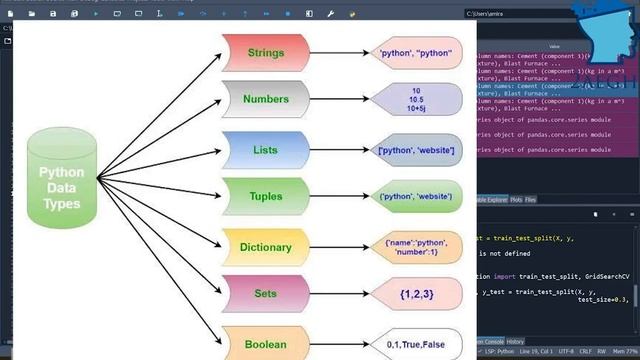The width and height of the screenshot is (640, 360).
Task: Click the Strings box in the diagram
Action: 266,53
